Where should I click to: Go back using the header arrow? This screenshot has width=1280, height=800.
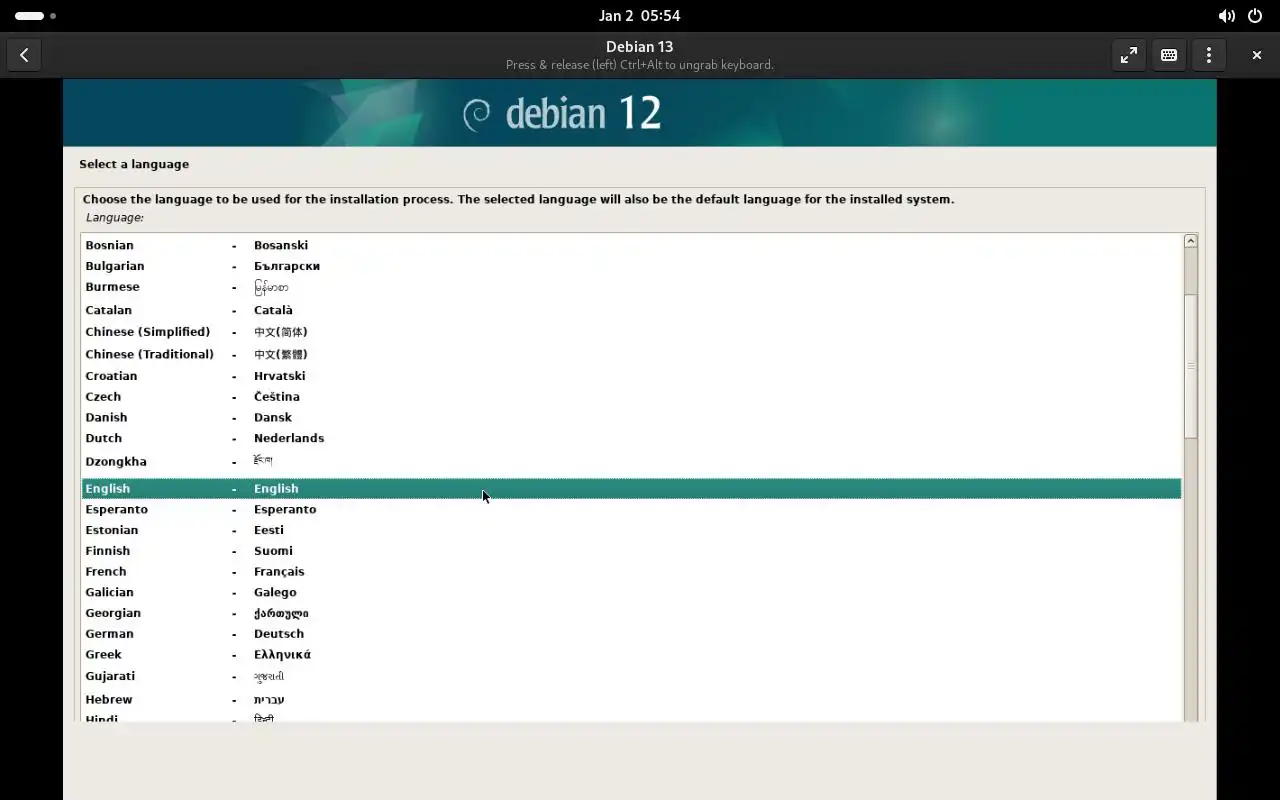click(24, 55)
